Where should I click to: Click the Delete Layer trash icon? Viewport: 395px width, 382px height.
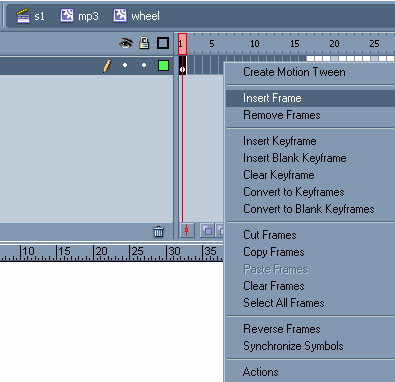pos(159,231)
